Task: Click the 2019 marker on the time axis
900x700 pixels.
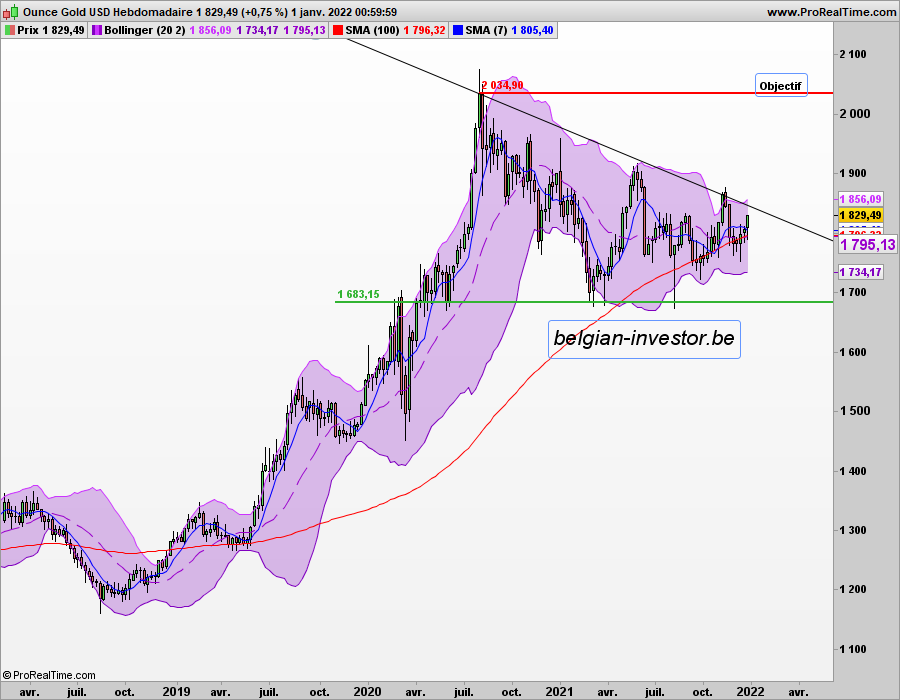Action: click(177, 691)
